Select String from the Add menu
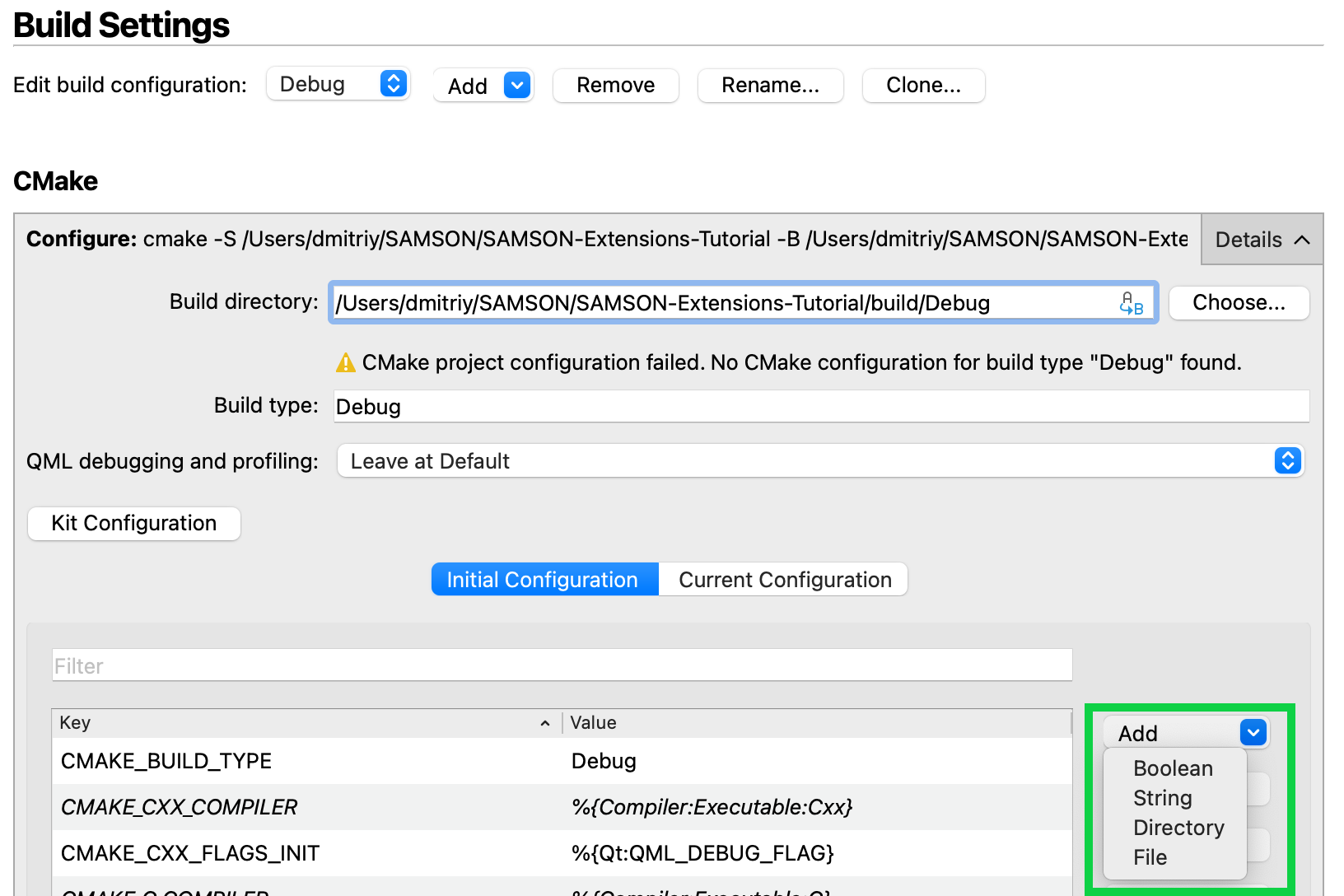The height and width of the screenshot is (896, 1344). tap(1163, 797)
